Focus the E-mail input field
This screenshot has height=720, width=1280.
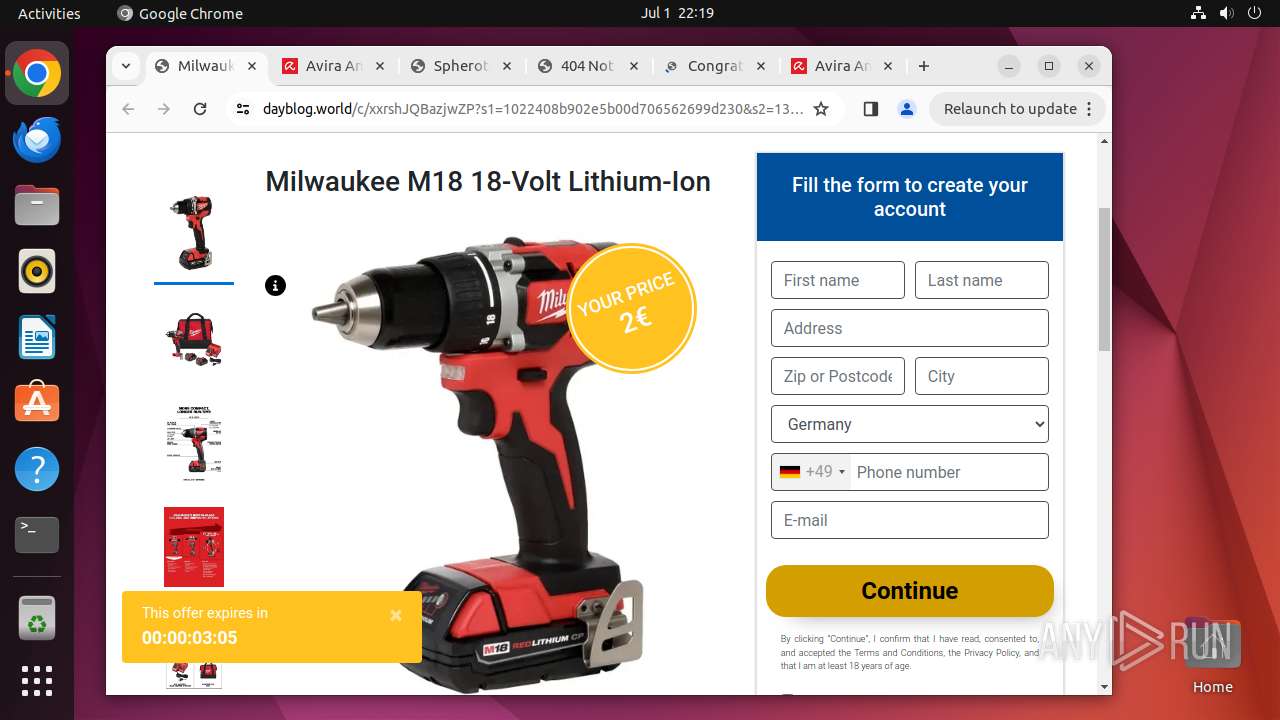910,520
